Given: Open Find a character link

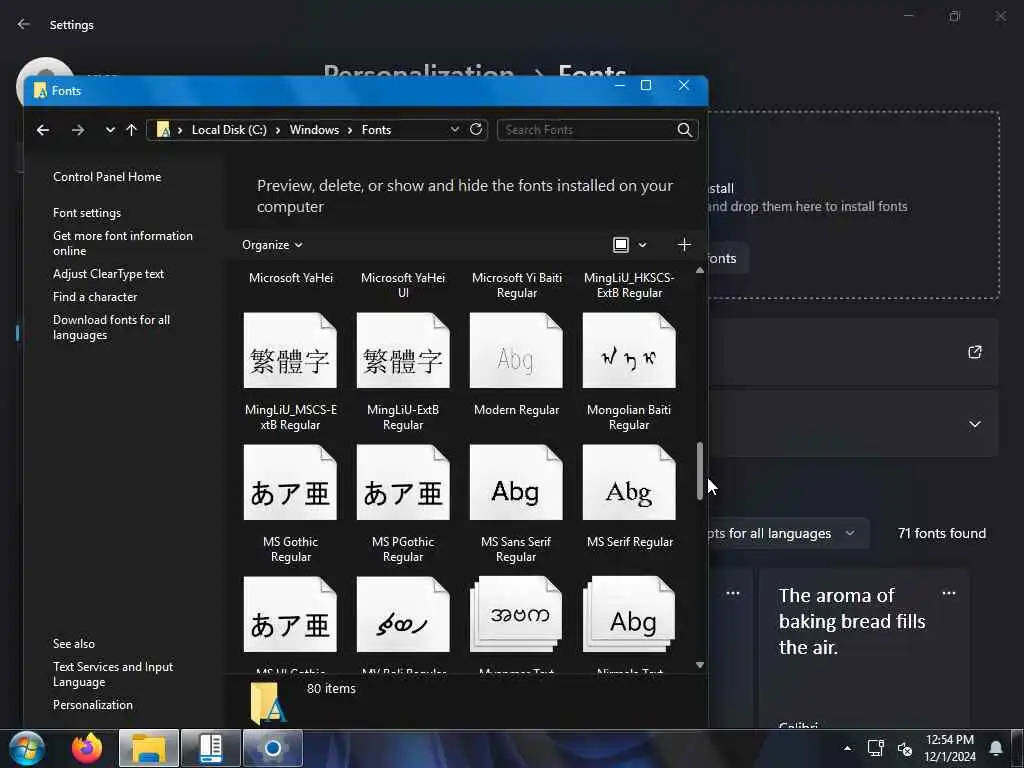Looking at the screenshot, I should 95,296.
